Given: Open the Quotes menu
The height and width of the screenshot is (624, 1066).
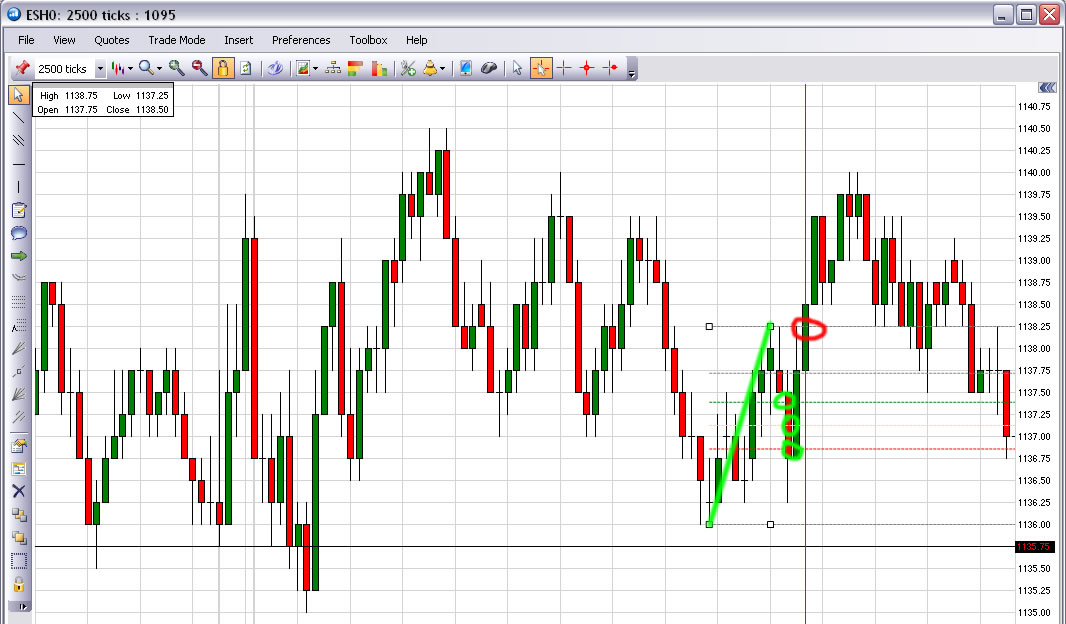Looking at the screenshot, I should point(111,40).
